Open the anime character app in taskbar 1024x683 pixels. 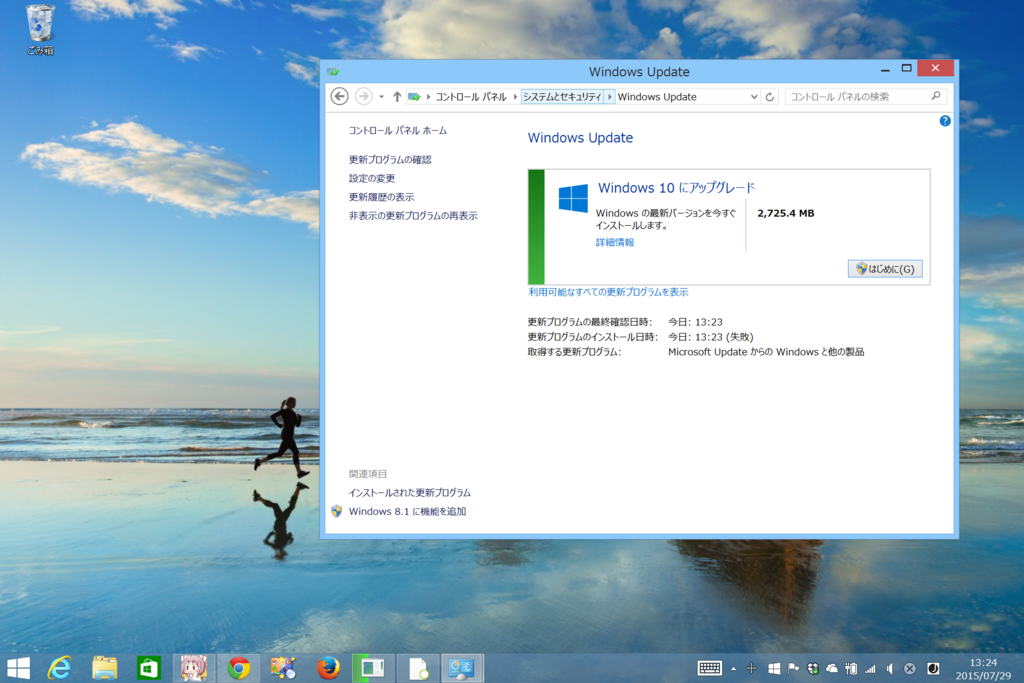(x=194, y=668)
